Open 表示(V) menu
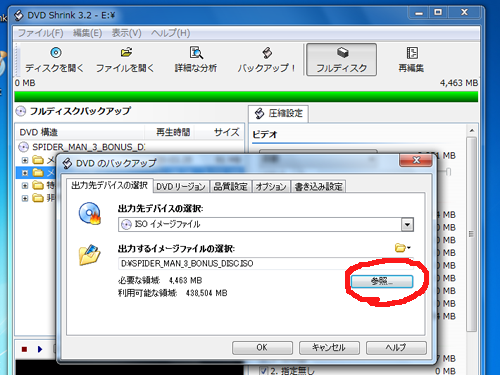The image size is (500, 375). pos(126,33)
